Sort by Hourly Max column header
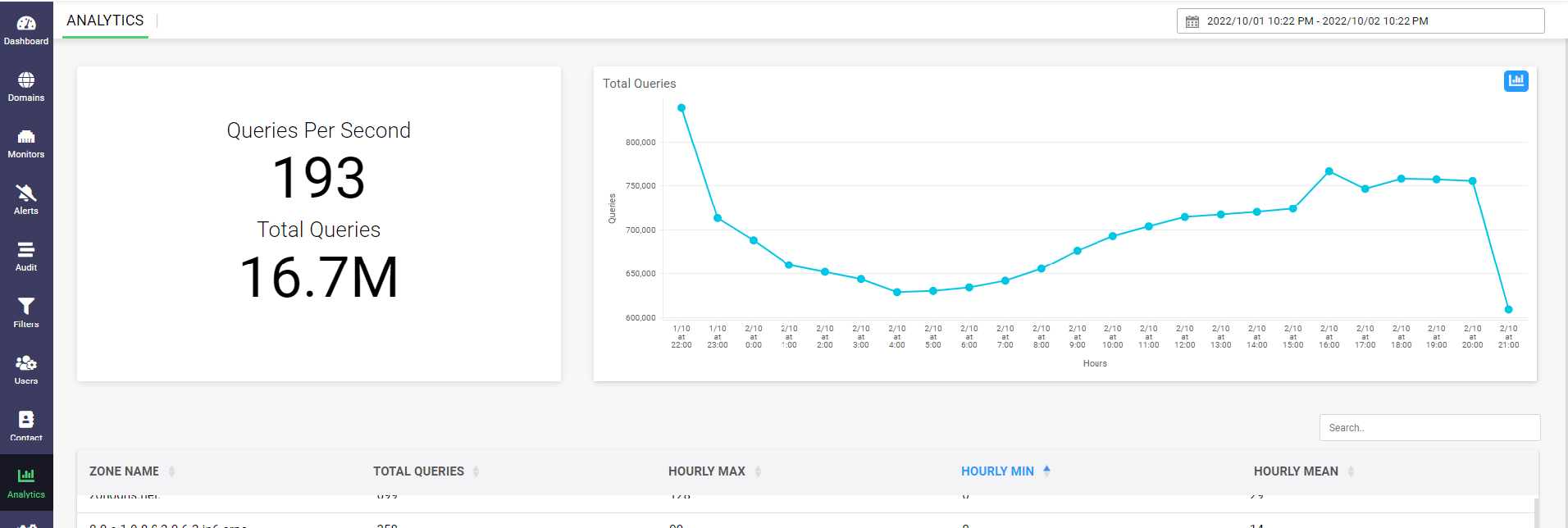Screen dimensions: 1568x528 [707, 471]
